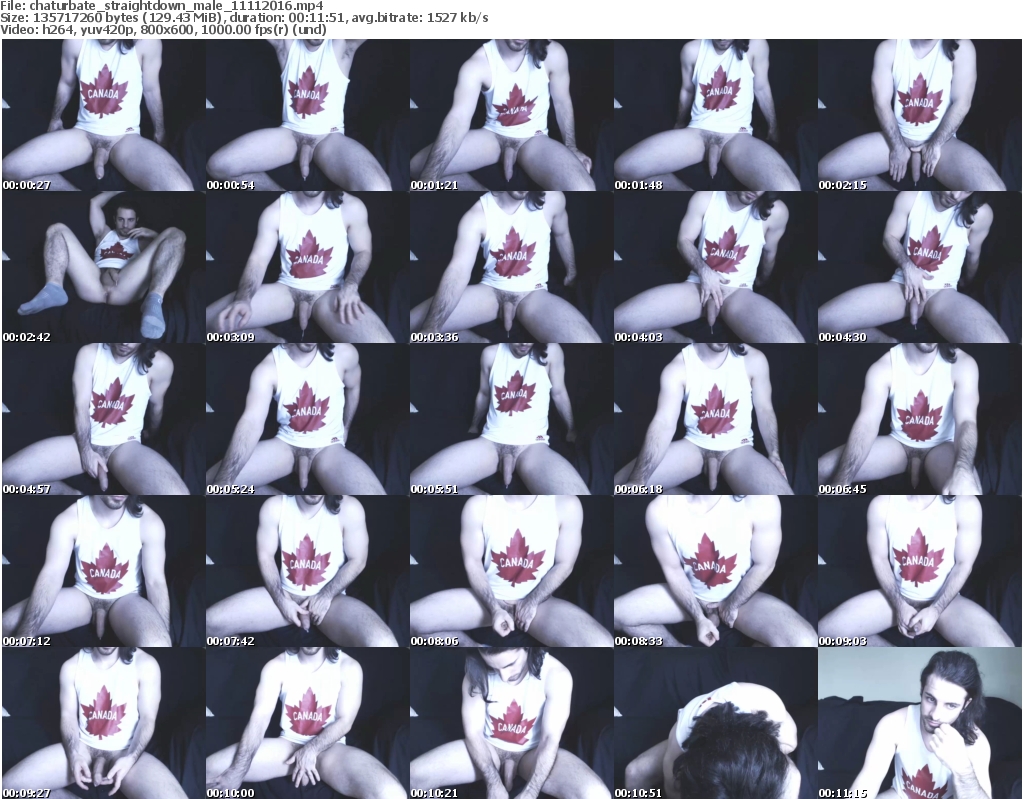Pick the frame stamped 00:02:15

point(919,115)
